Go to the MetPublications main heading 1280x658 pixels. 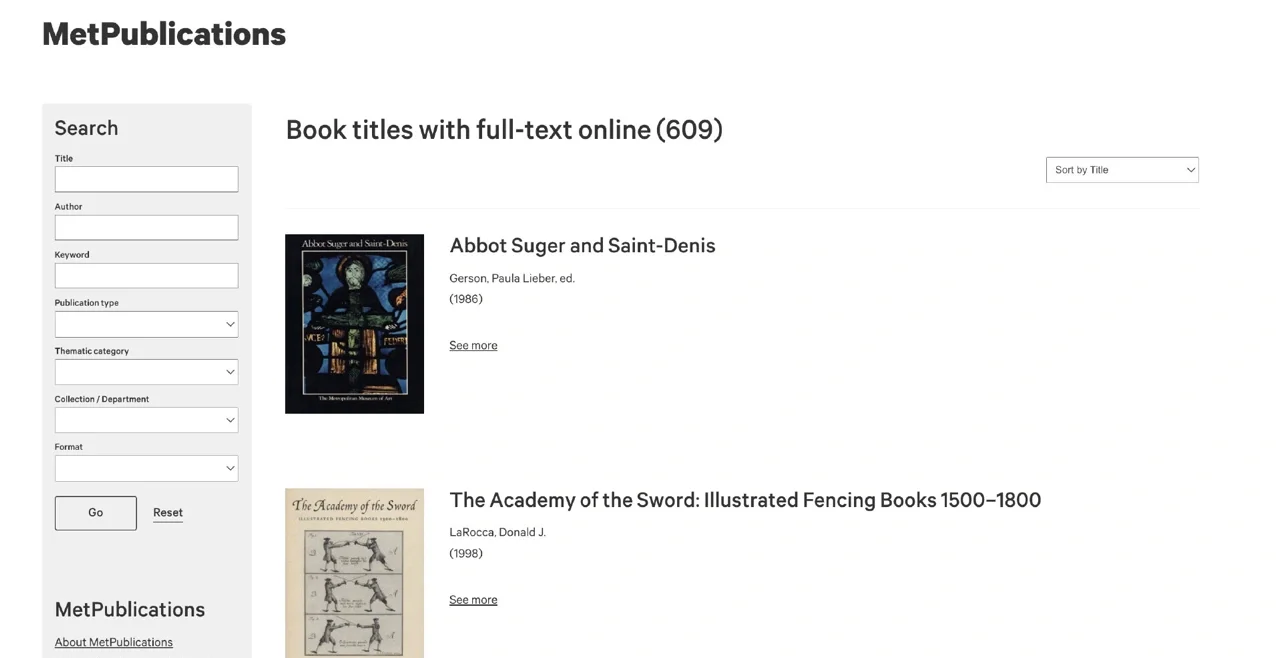164,34
